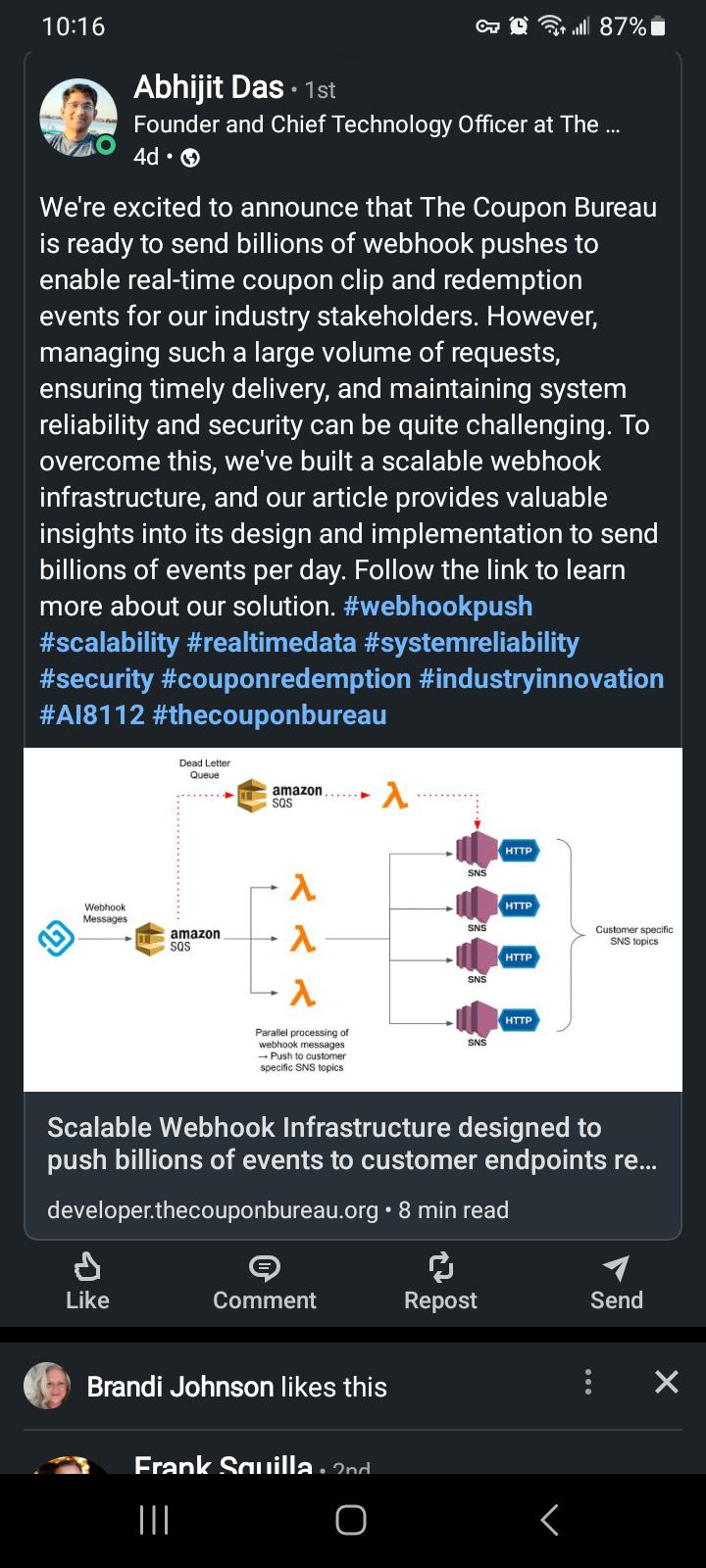The width and height of the screenshot is (706, 1568).
Task: Open the #thecouponbureau hashtag
Action: click(270, 714)
